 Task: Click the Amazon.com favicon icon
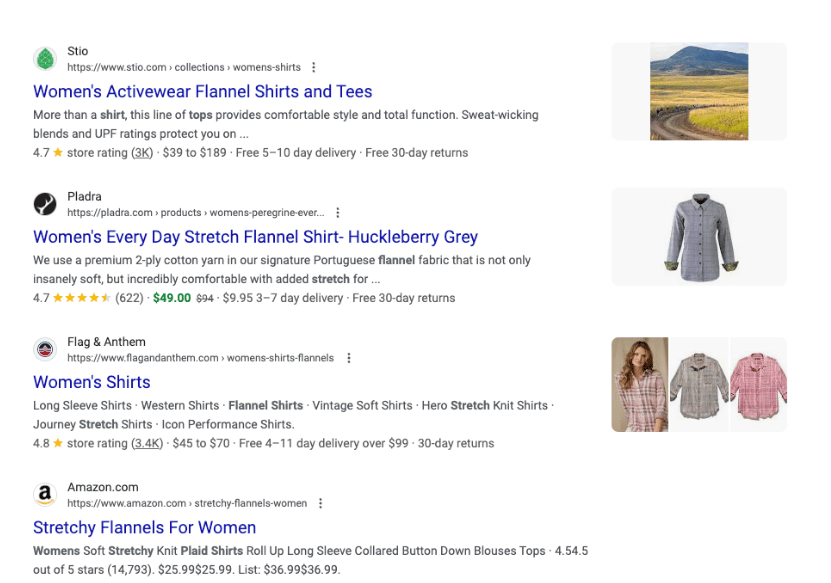click(45, 494)
